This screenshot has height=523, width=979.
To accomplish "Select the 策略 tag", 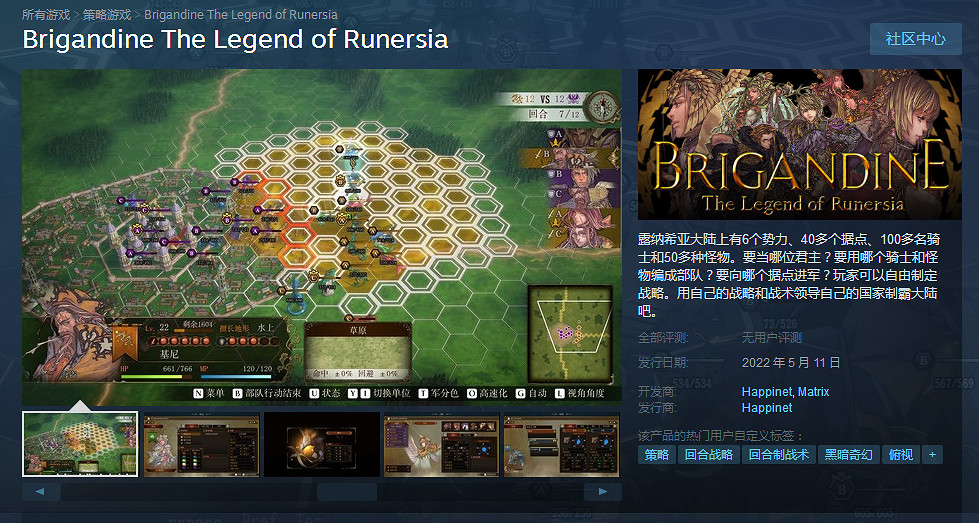I will pyautogui.click(x=657, y=455).
